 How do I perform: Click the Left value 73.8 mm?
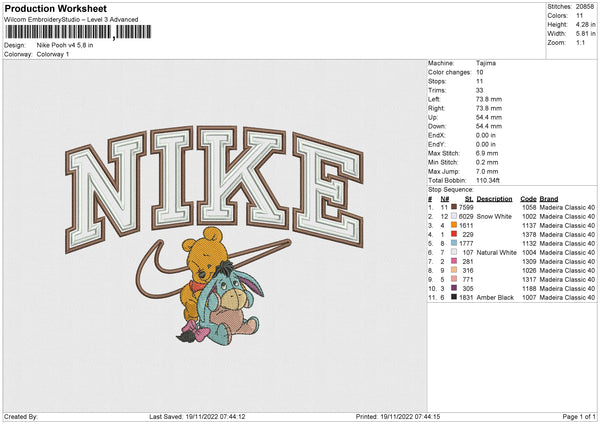(489, 99)
